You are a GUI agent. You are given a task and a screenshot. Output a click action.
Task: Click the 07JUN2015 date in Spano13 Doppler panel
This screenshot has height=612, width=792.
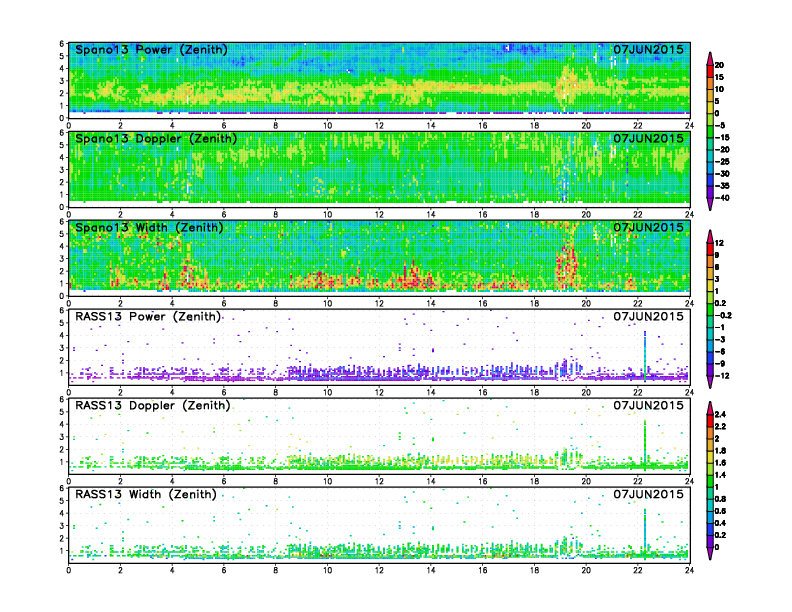tap(648, 138)
